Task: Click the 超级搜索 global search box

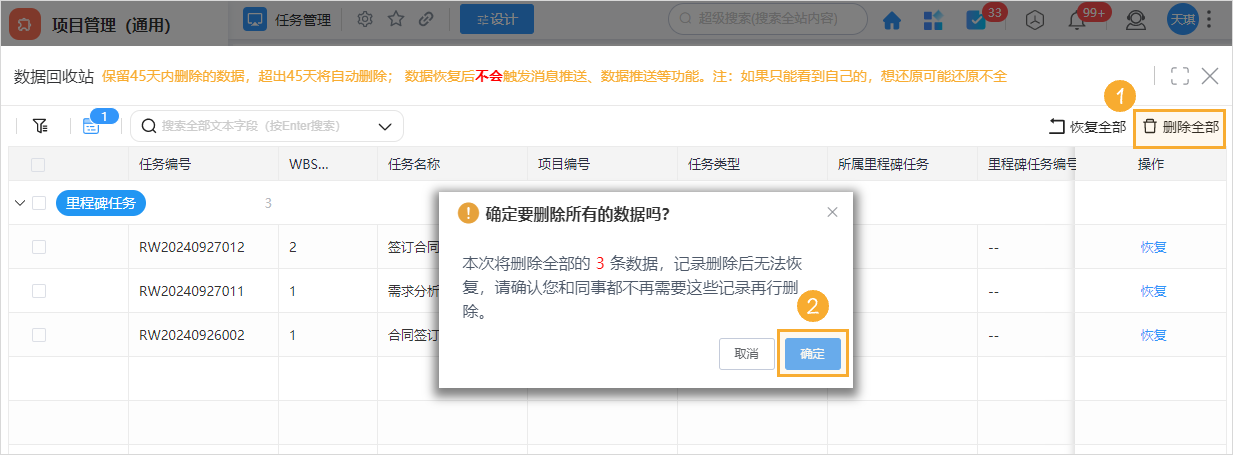Action: point(768,18)
